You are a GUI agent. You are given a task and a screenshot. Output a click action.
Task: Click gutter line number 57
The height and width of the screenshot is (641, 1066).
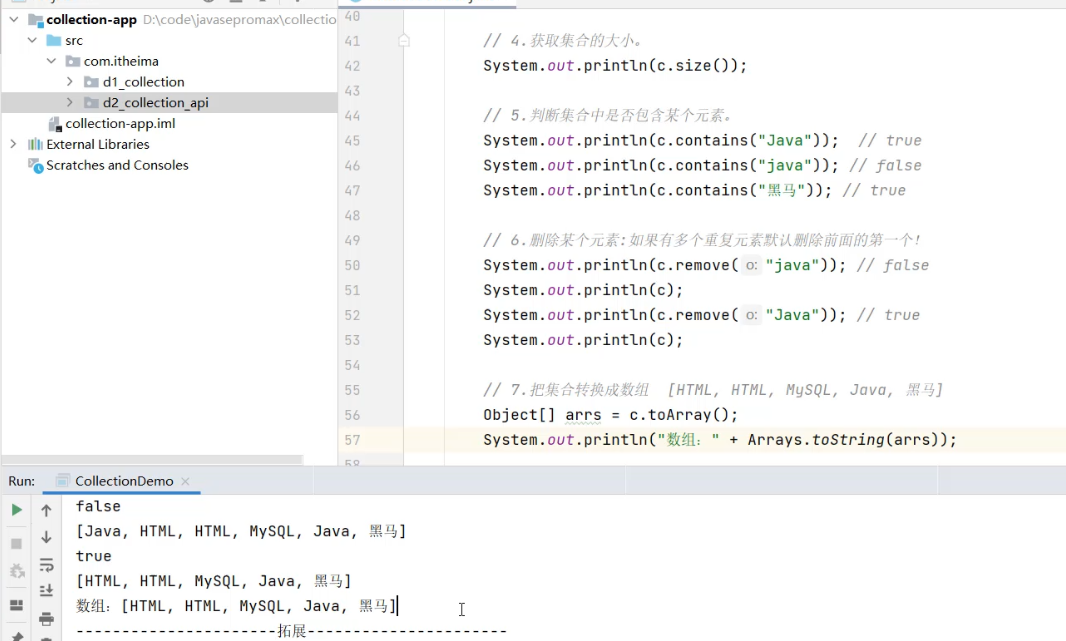click(352, 440)
